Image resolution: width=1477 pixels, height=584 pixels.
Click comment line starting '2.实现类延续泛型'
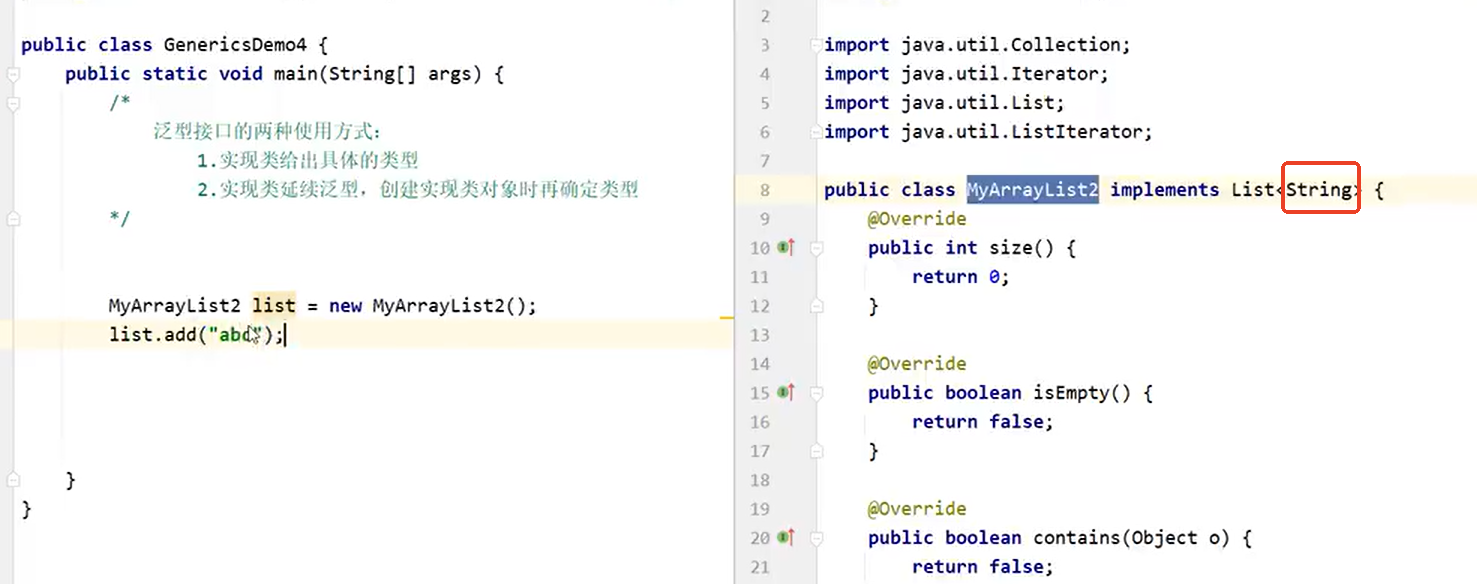(417, 190)
